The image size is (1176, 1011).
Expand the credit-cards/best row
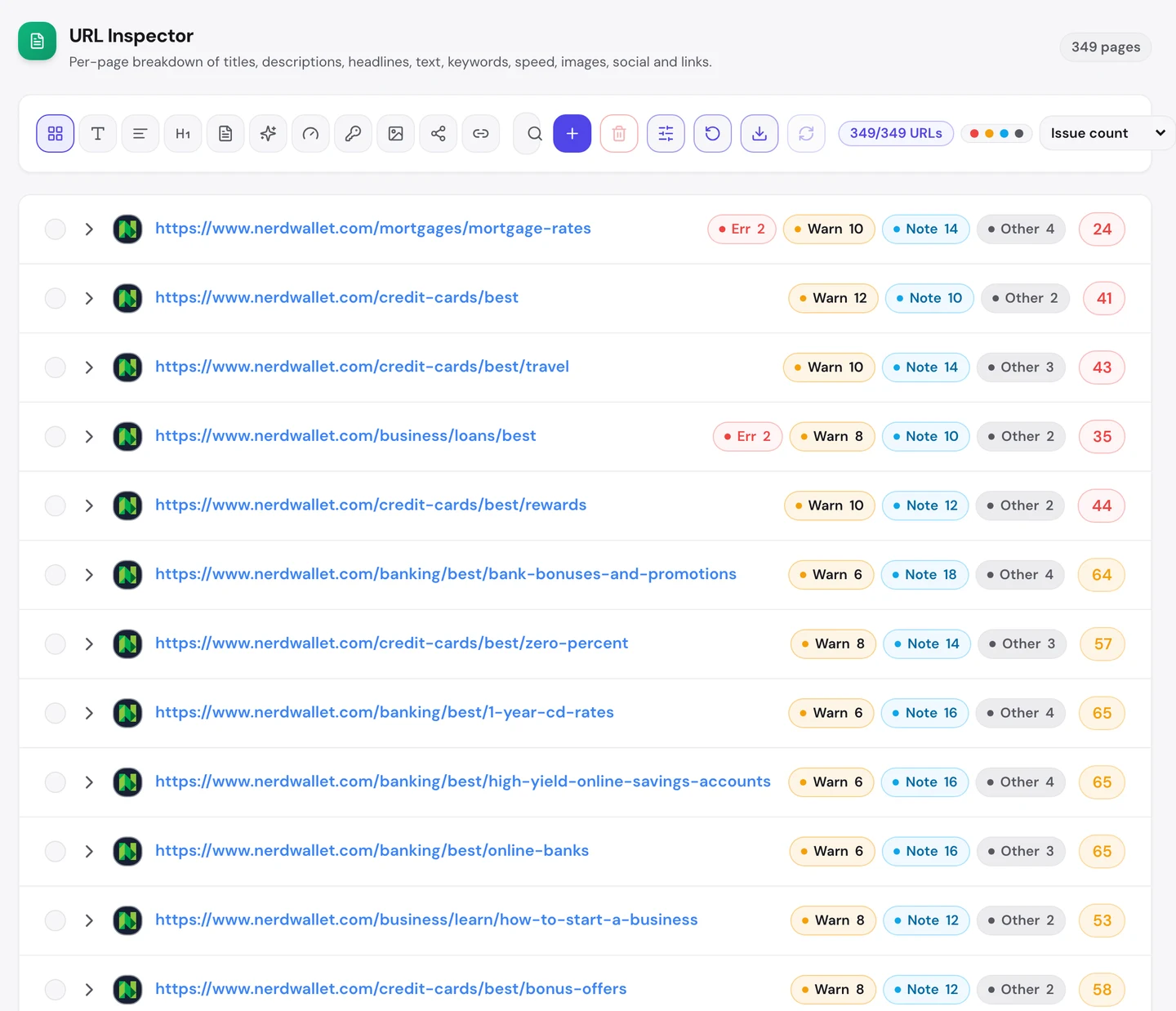(89, 298)
